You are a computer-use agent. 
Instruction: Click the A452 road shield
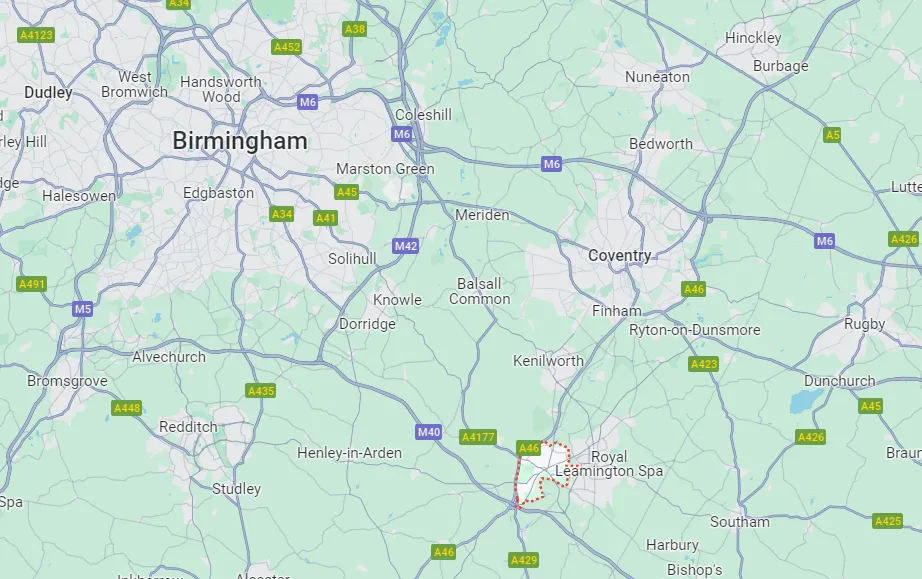point(287,47)
